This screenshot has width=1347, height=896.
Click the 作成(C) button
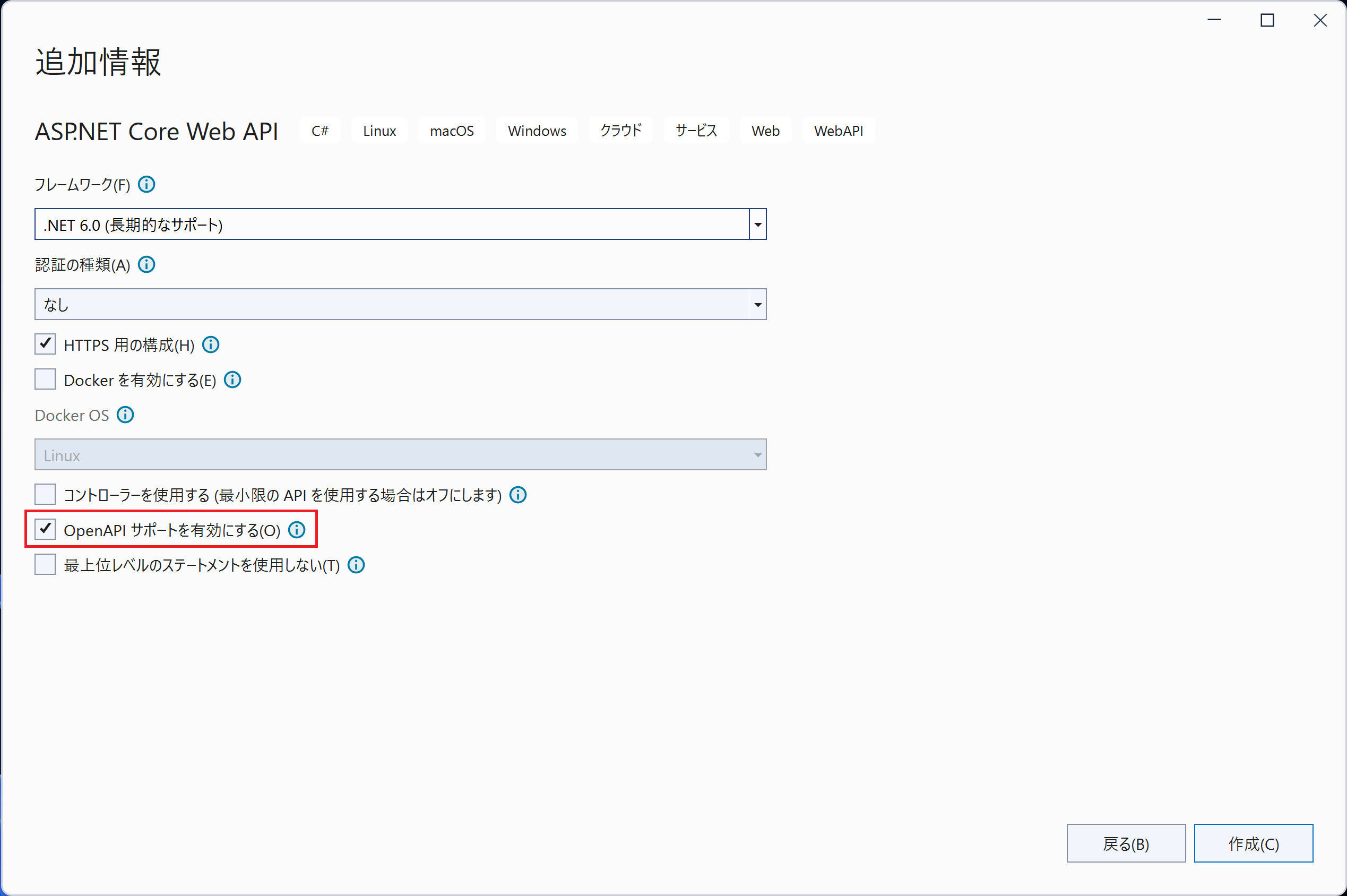1253,843
